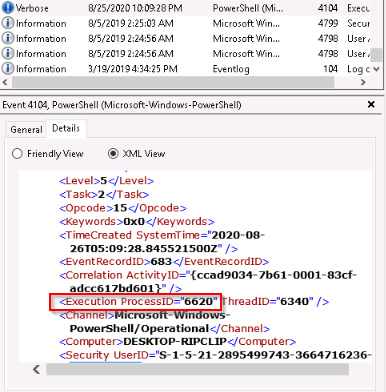Click info icon of 2:25:03 AM event
Viewport: 386px width, 392px height.
(x=8, y=23)
